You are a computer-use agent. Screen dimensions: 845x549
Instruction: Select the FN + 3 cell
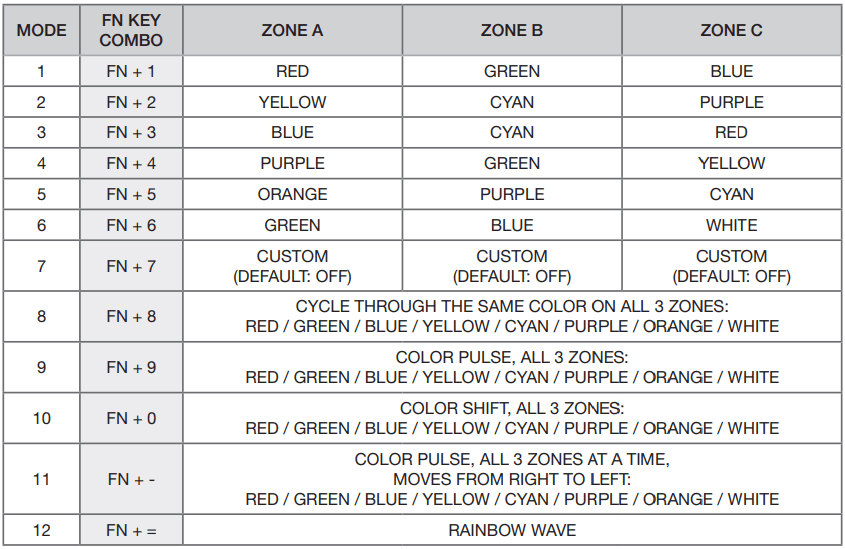(131, 132)
